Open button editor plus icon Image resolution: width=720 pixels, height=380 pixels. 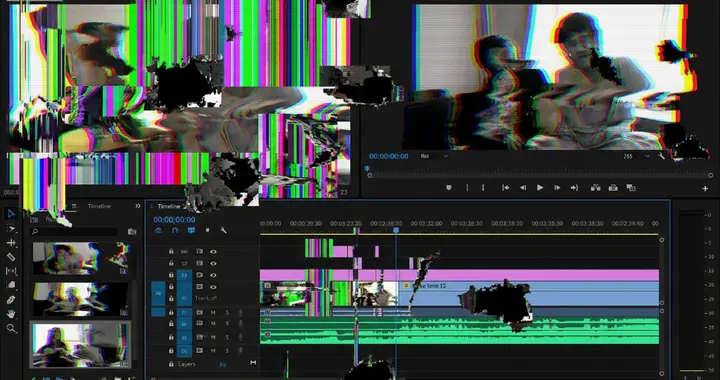705,188
